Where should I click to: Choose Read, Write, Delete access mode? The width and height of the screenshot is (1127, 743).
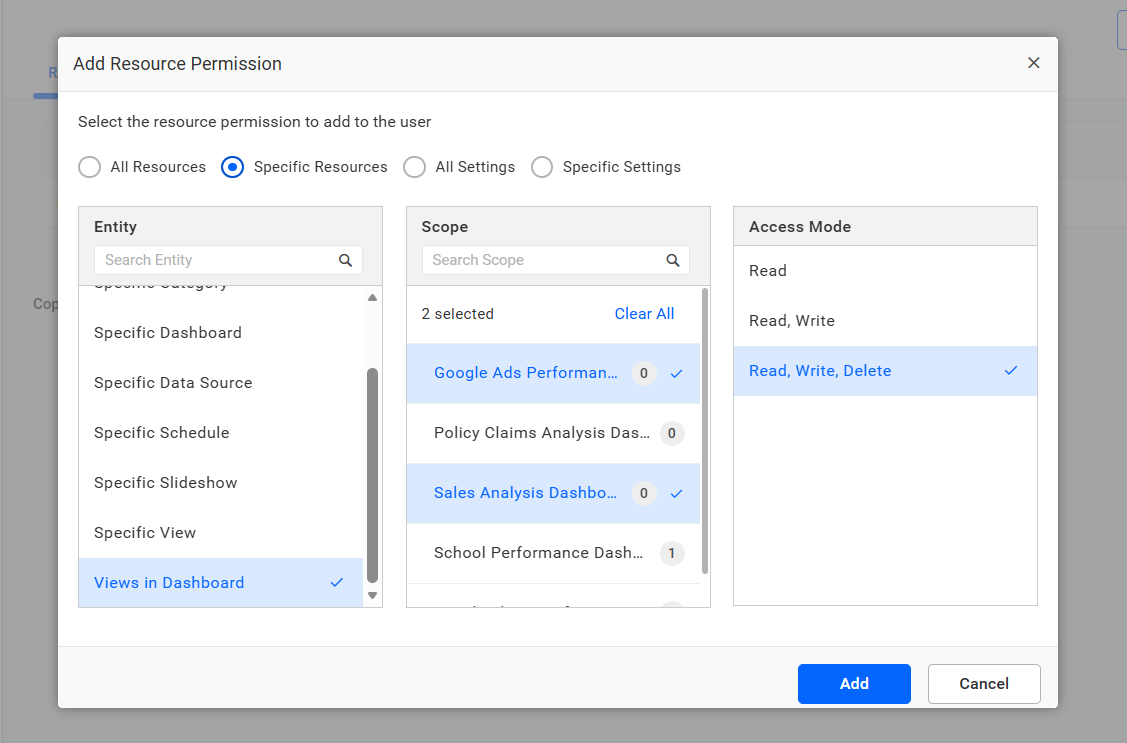tap(886, 371)
